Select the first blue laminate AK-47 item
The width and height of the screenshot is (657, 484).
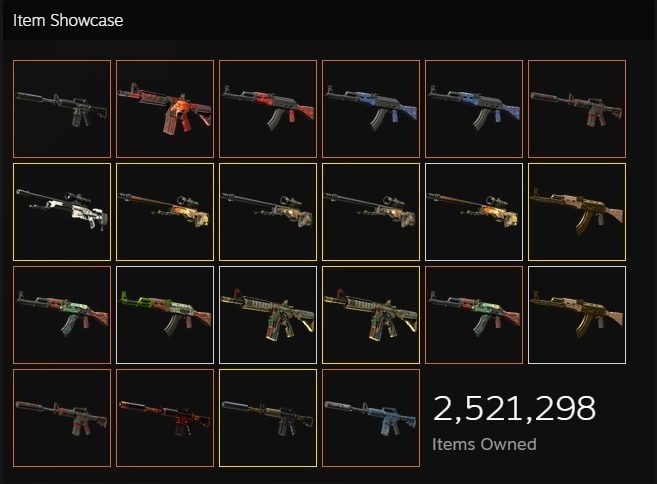(x=371, y=109)
